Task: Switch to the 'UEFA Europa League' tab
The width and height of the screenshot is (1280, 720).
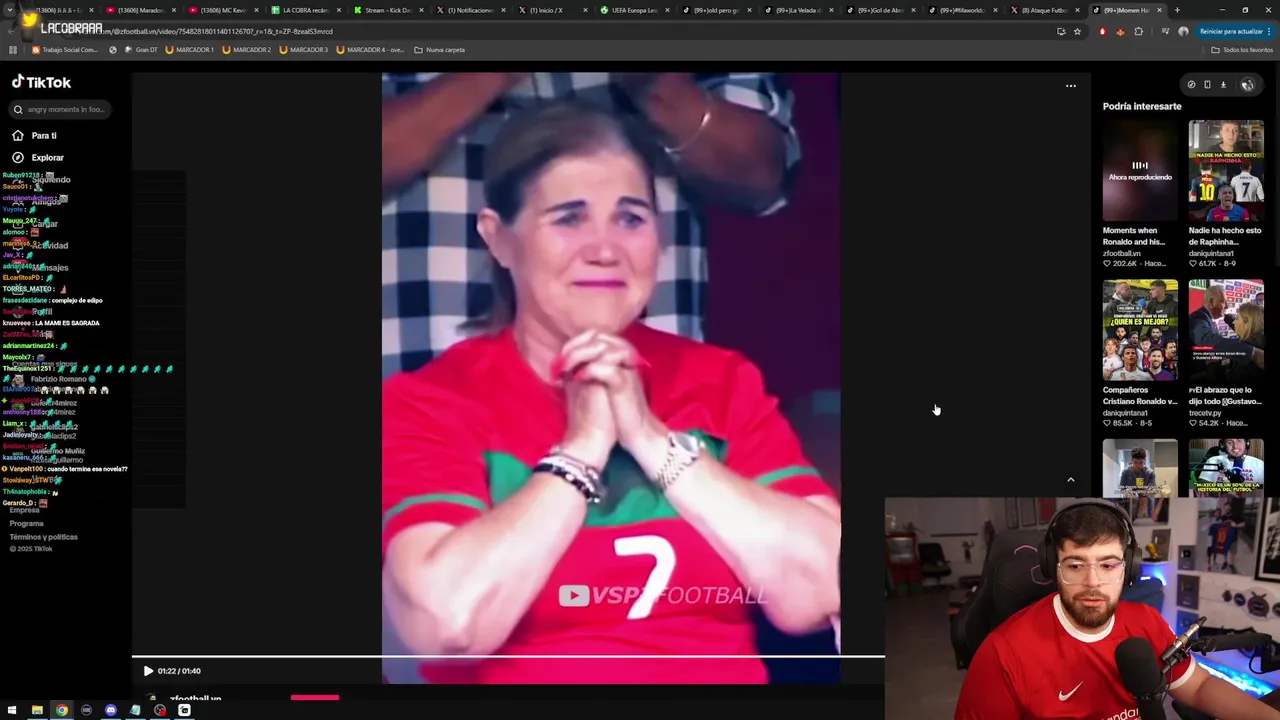Action: pyautogui.click(x=633, y=10)
